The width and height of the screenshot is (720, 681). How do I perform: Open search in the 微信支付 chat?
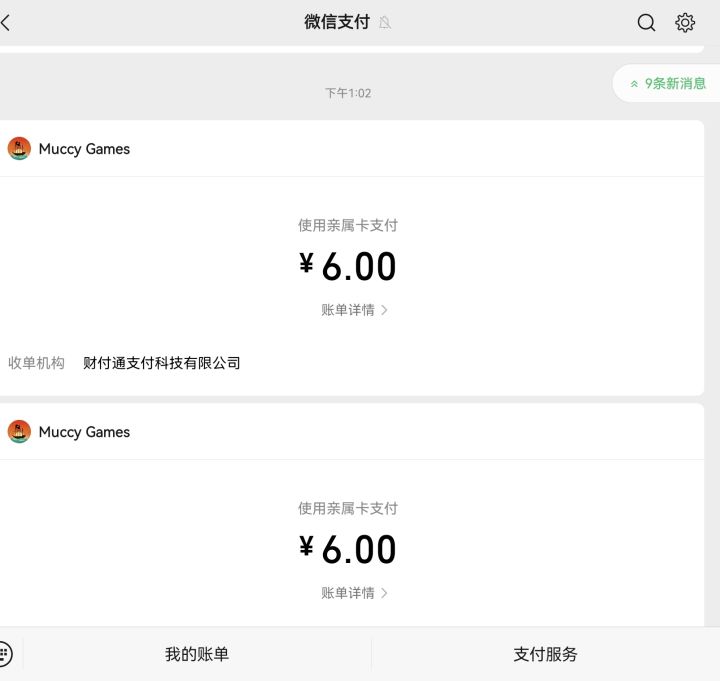point(646,22)
